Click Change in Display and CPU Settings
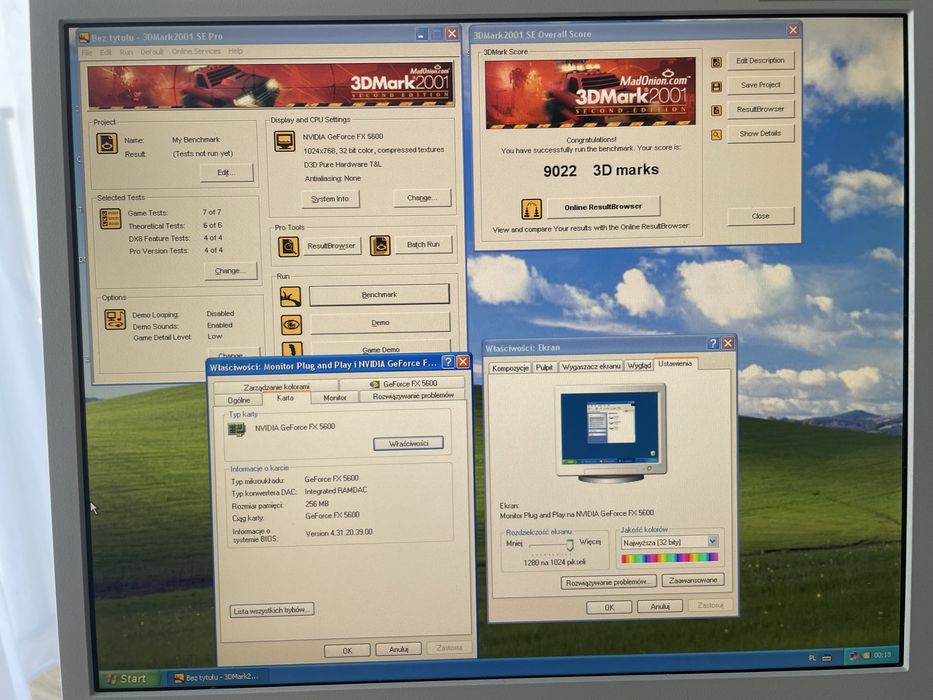This screenshot has width=933, height=700. coord(422,198)
